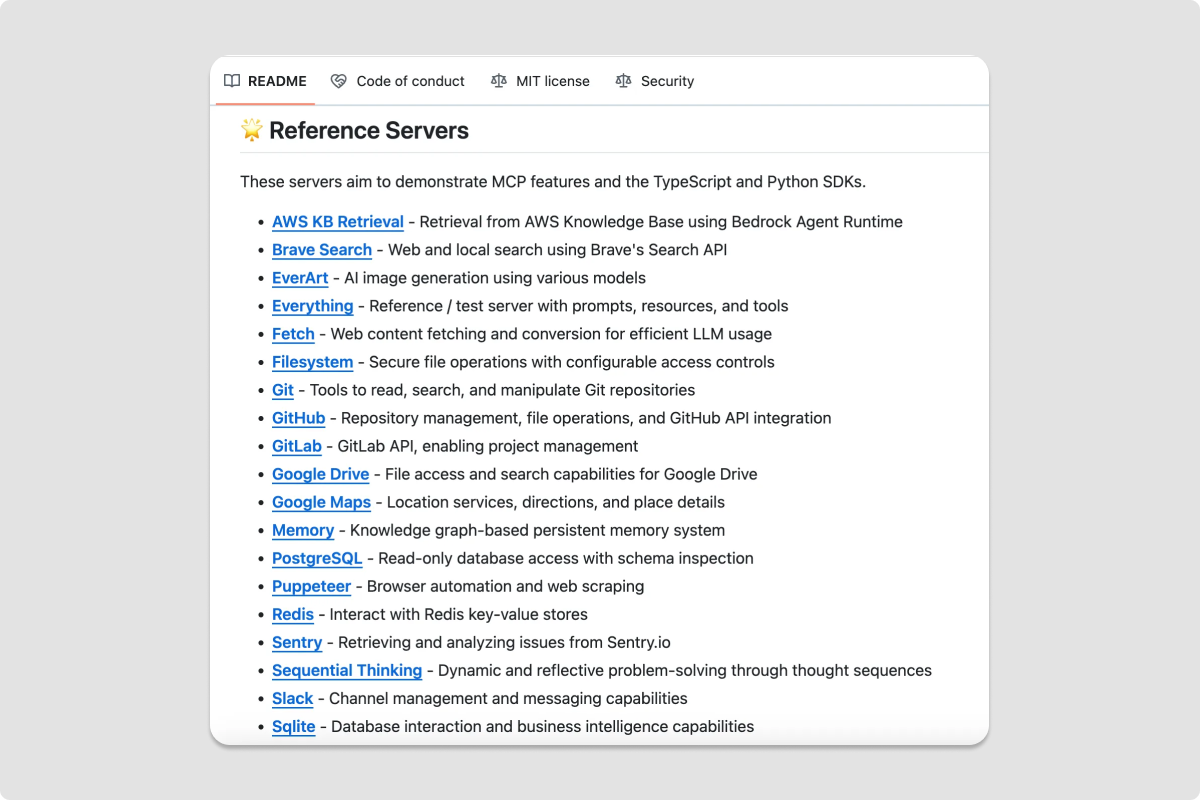Click description 'Channel management and messaging capabilities'
Viewport: 1200px width, 800px height.
pyautogui.click(x=508, y=698)
